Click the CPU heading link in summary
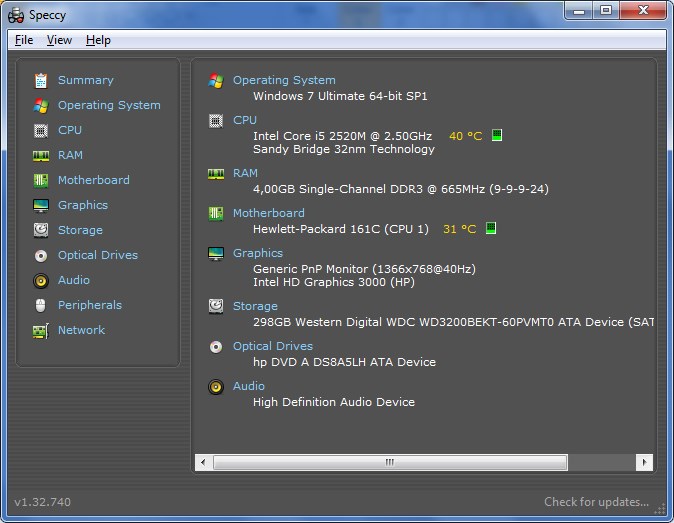Screen dimensions: 674x523 (x=245, y=120)
